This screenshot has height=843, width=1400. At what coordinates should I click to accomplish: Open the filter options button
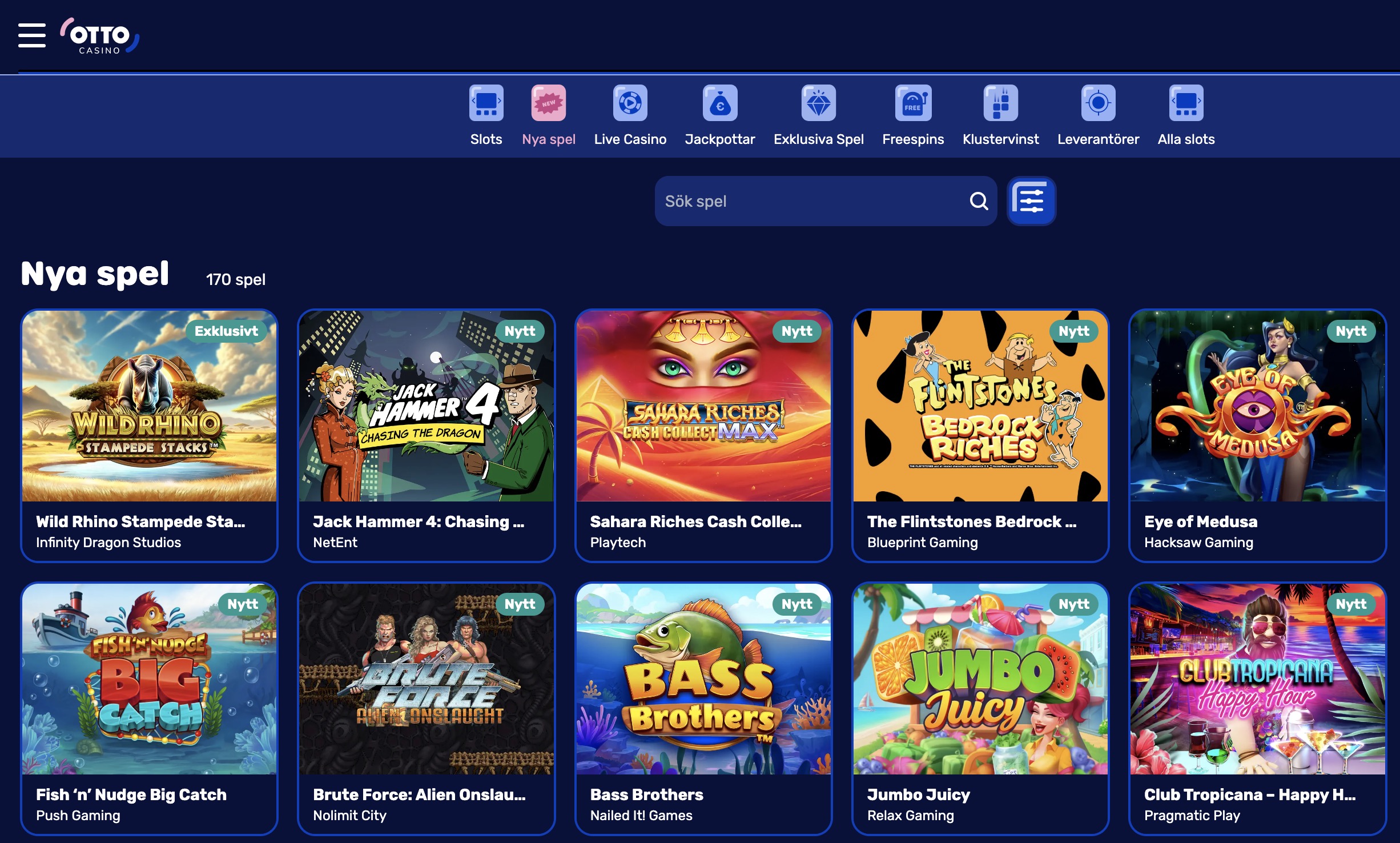click(1031, 201)
